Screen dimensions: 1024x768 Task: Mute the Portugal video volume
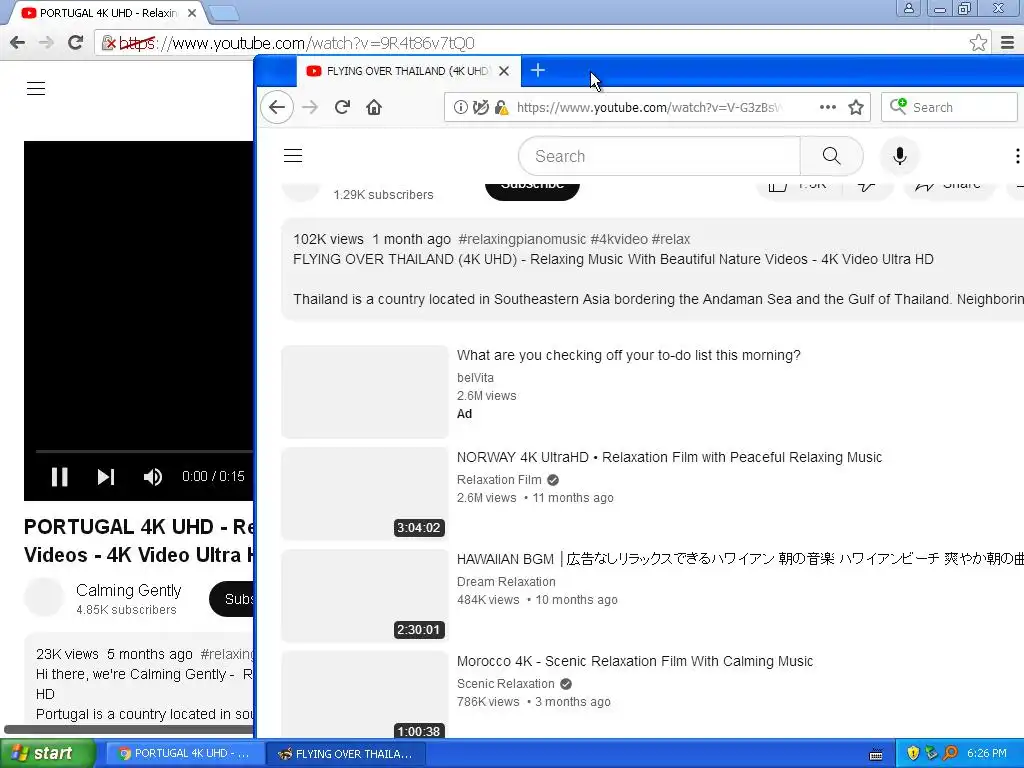click(x=153, y=477)
